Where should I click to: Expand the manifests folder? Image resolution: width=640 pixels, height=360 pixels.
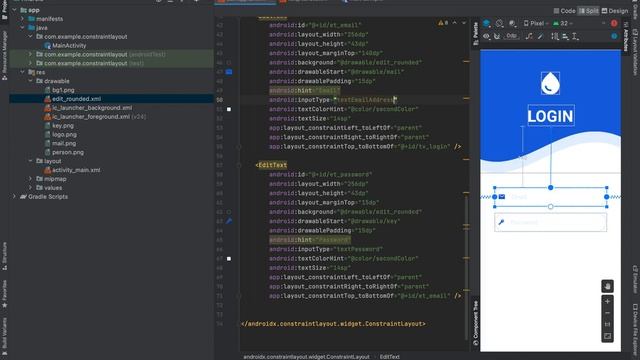pos(22,19)
